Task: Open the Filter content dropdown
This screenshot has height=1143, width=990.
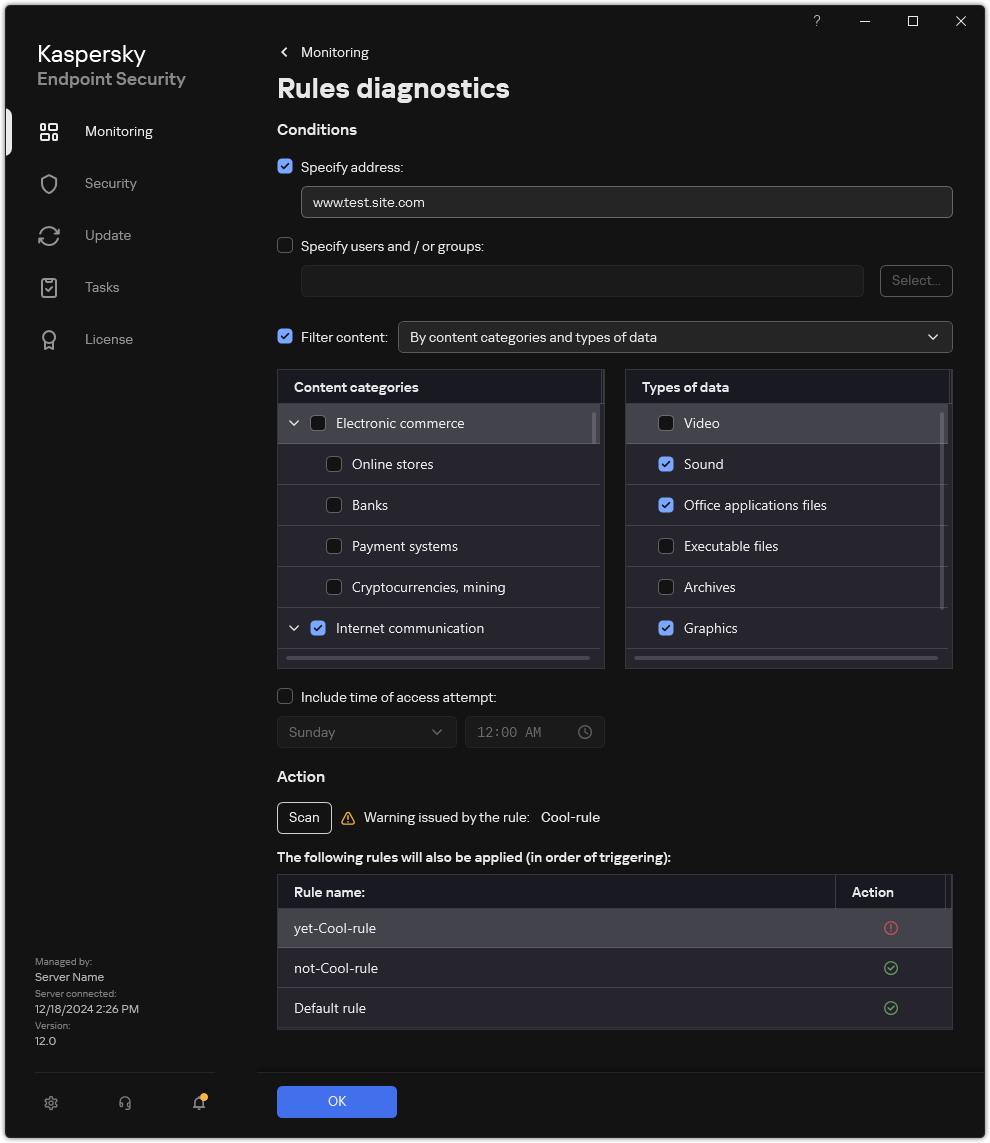Action: [674, 337]
